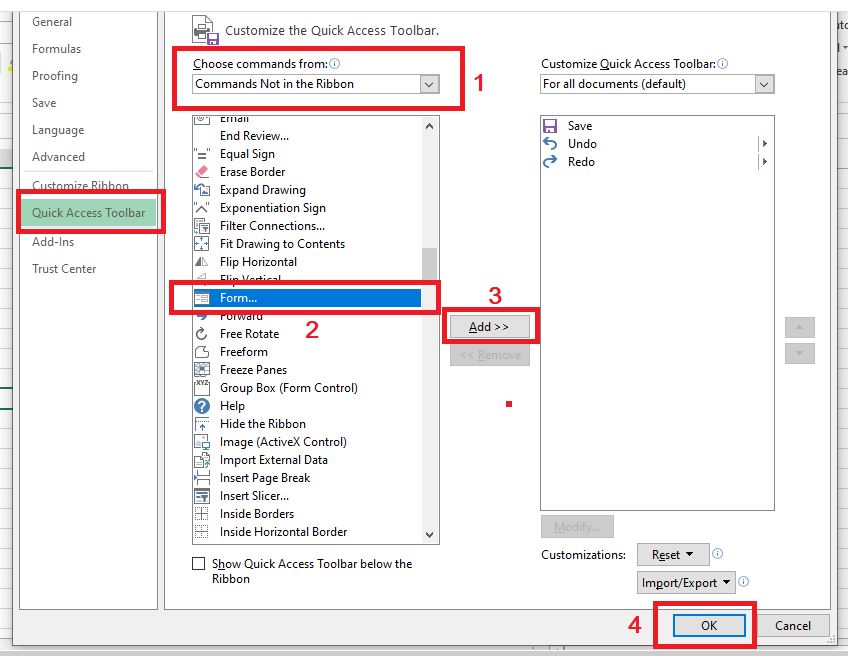Click the Undo arrow icon in toolbar list
The width and height of the screenshot is (848, 656).
pos(550,144)
